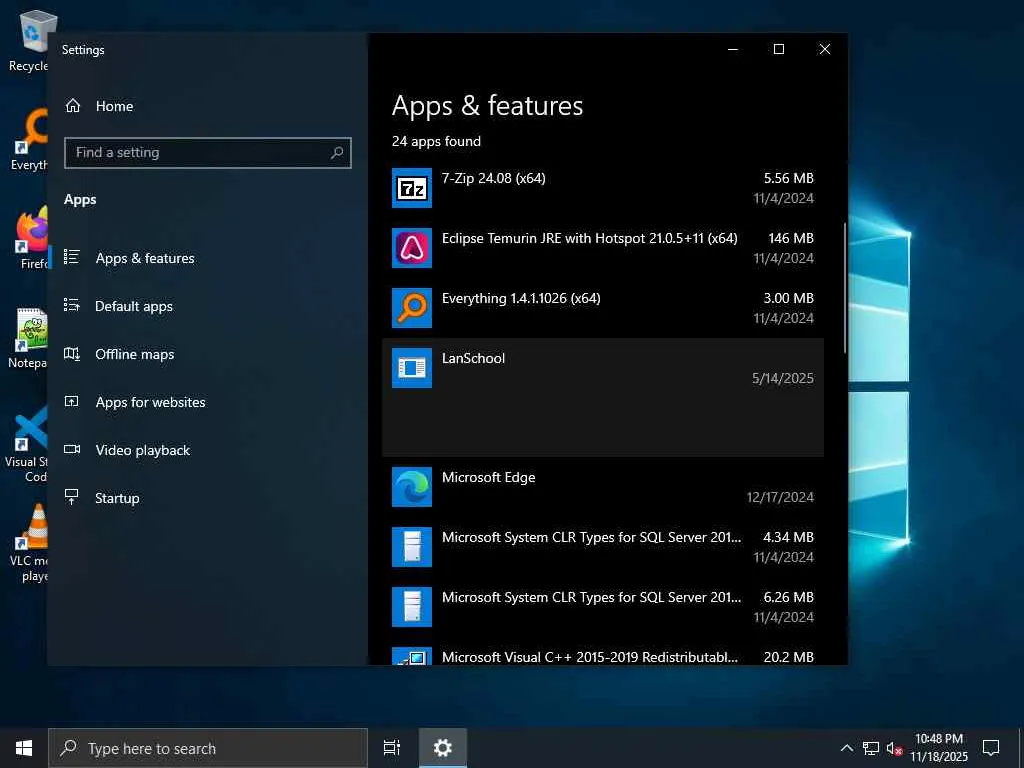Viewport: 1024px width, 768px height.
Task: Select Microsoft Visual C++ 2015-2019 Redistributable entry
Action: pos(589,657)
